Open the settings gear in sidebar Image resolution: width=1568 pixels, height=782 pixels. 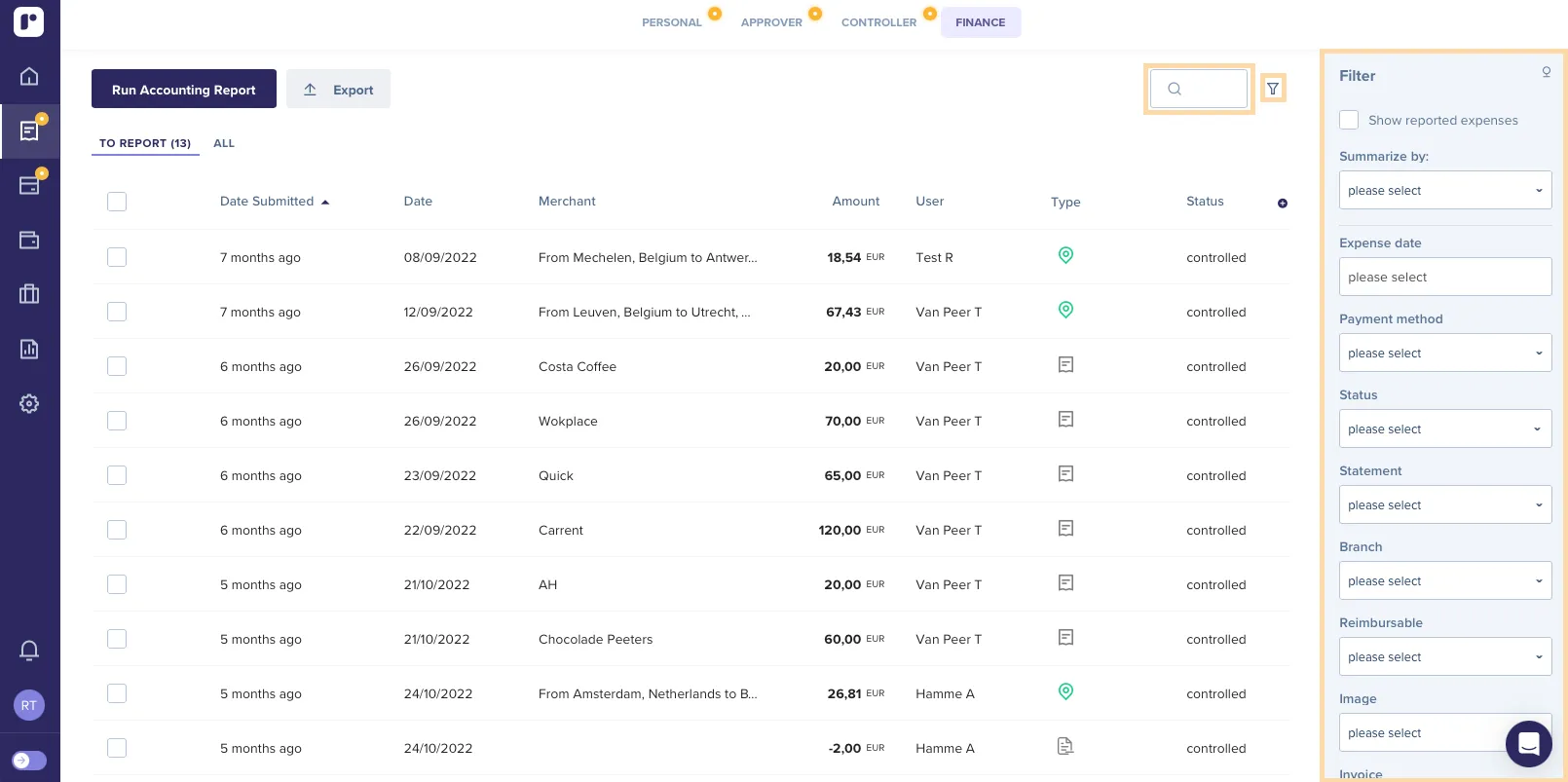point(29,403)
